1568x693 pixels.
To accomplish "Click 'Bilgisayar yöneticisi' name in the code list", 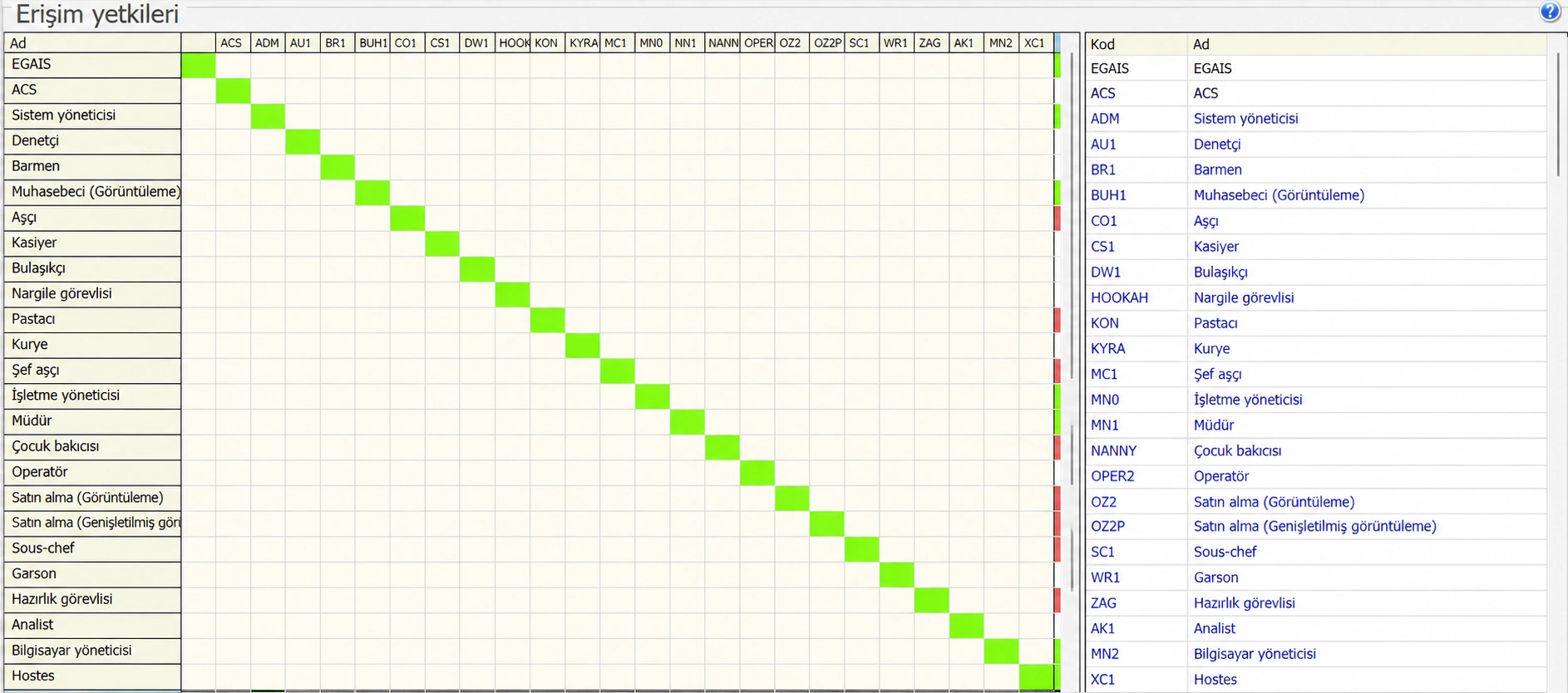I will (x=1255, y=654).
